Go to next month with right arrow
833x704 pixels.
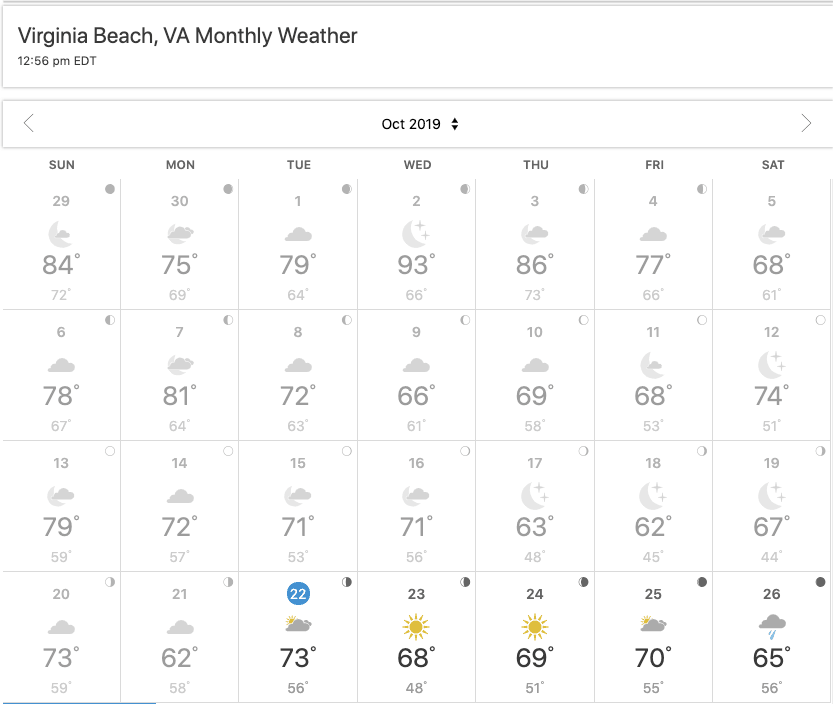806,123
